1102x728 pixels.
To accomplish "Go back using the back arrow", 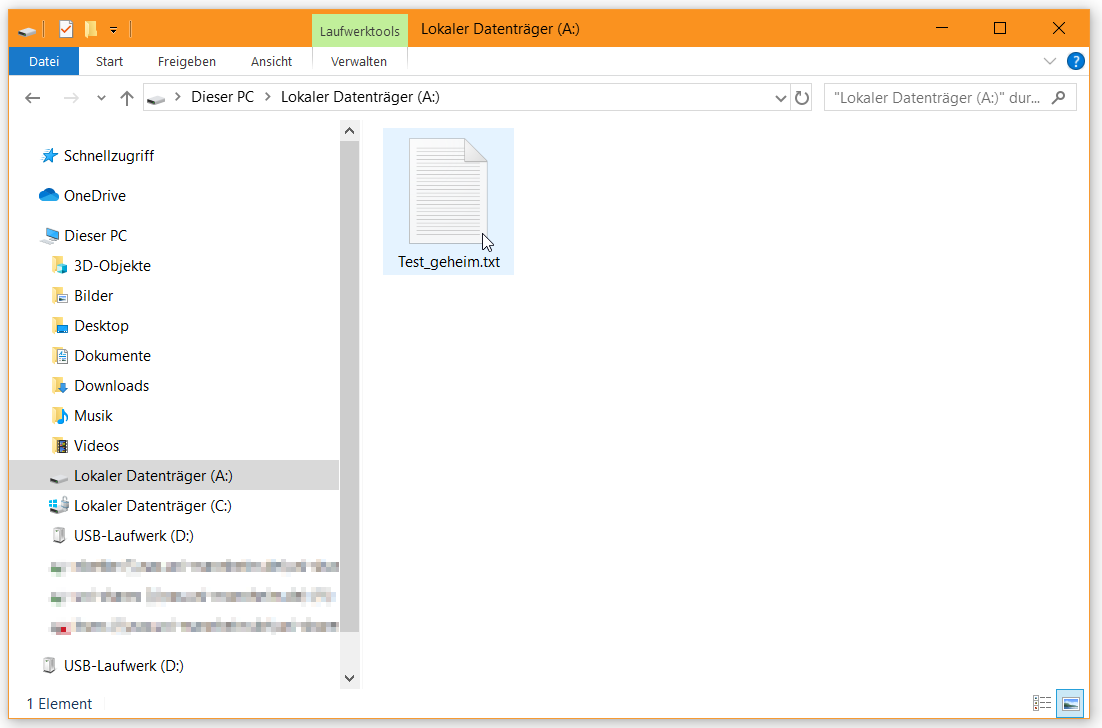I will click(x=32, y=97).
